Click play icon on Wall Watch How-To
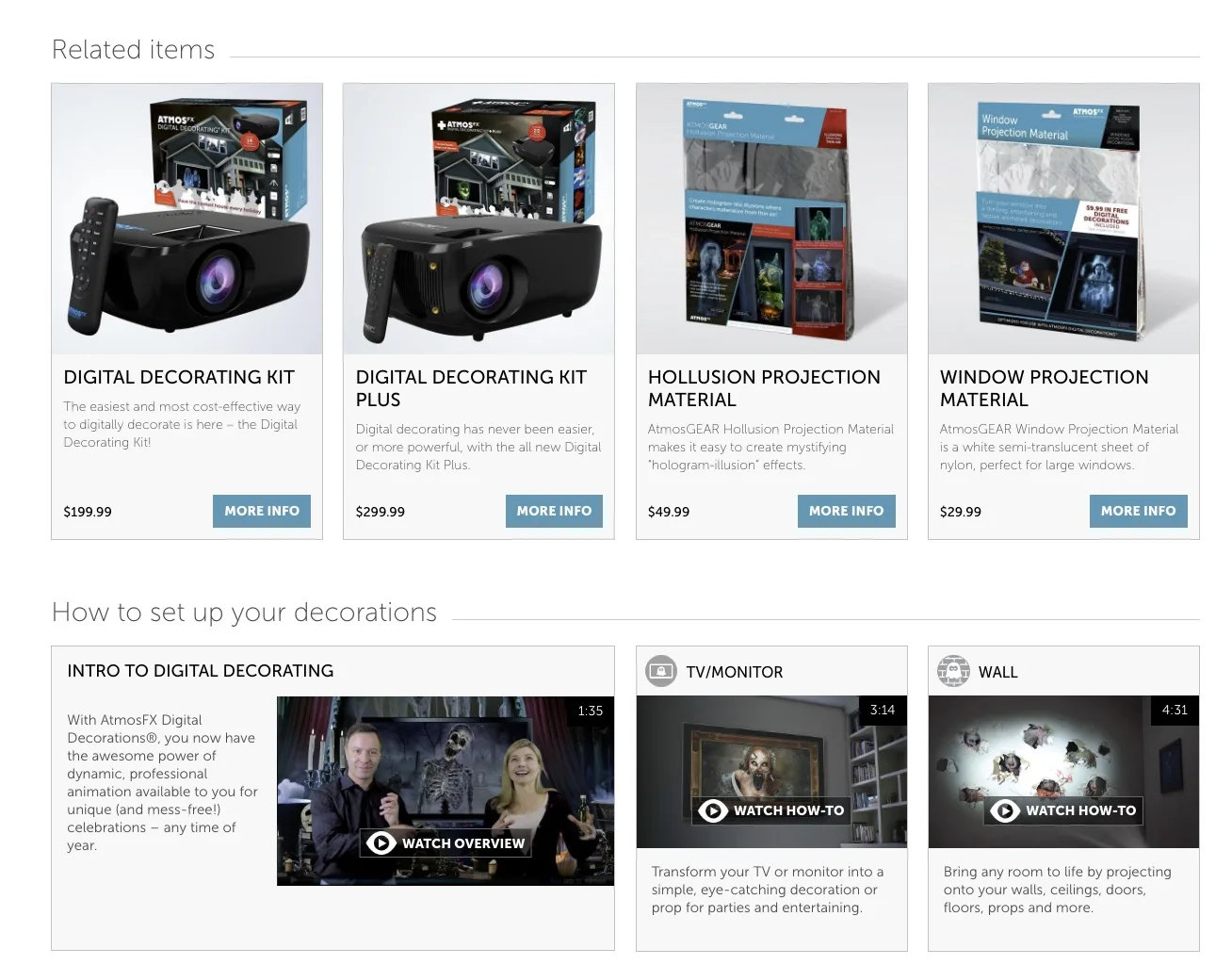Image resolution: width=1232 pixels, height=965 pixels. coord(1004,810)
